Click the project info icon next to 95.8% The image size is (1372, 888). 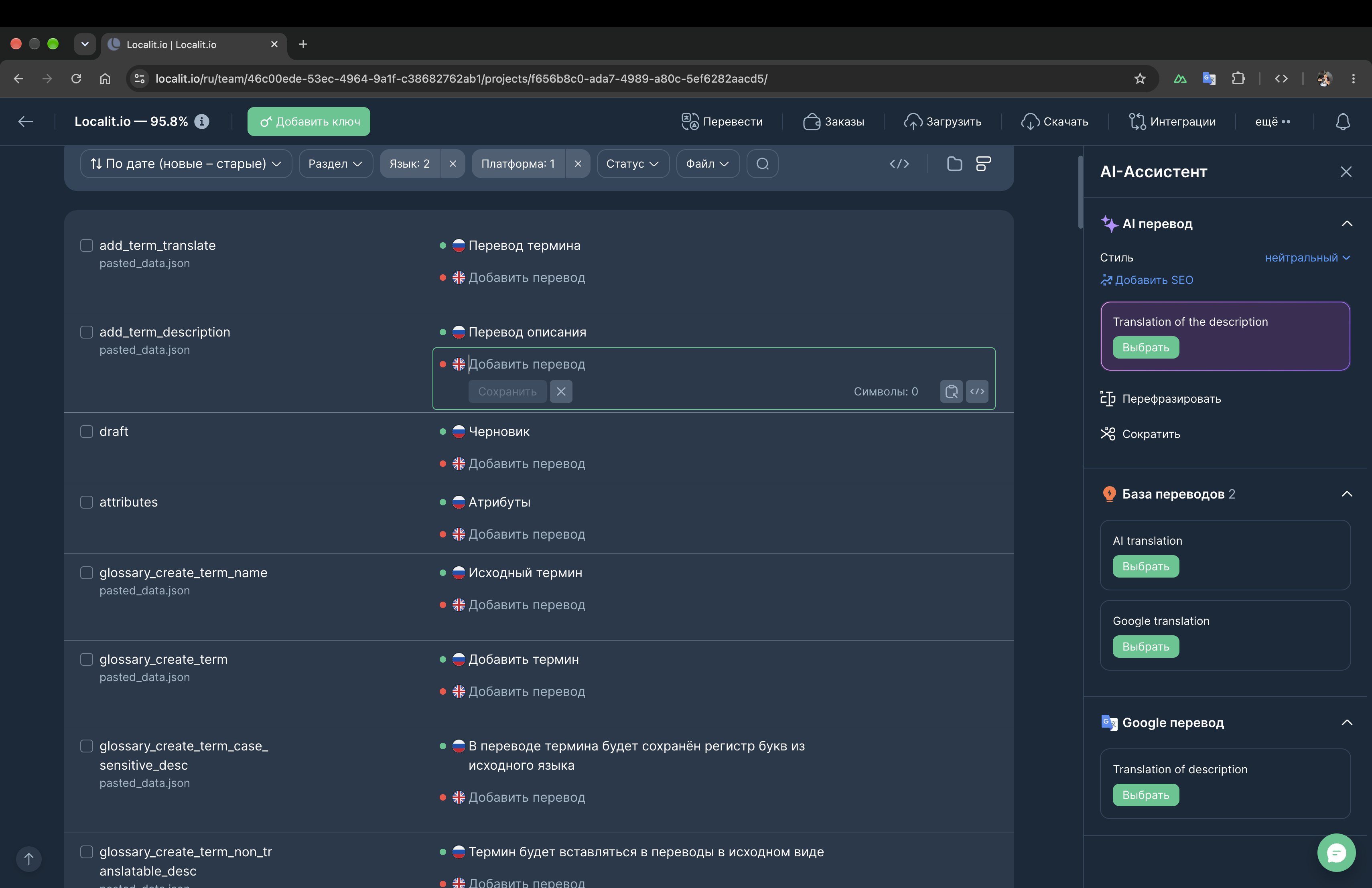[x=202, y=122]
